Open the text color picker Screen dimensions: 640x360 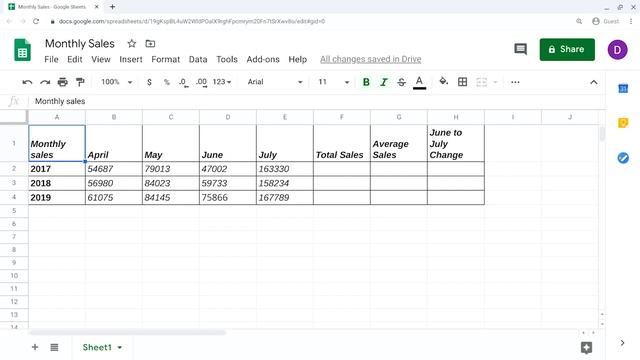point(419,82)
